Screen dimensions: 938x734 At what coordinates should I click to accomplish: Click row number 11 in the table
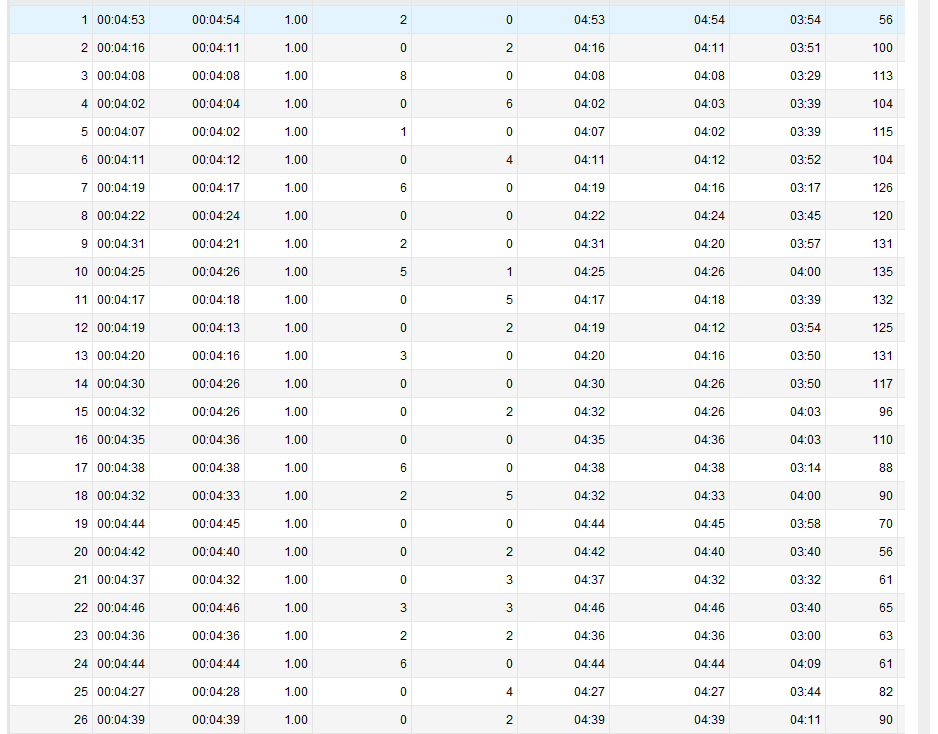(x=81, y=300)
